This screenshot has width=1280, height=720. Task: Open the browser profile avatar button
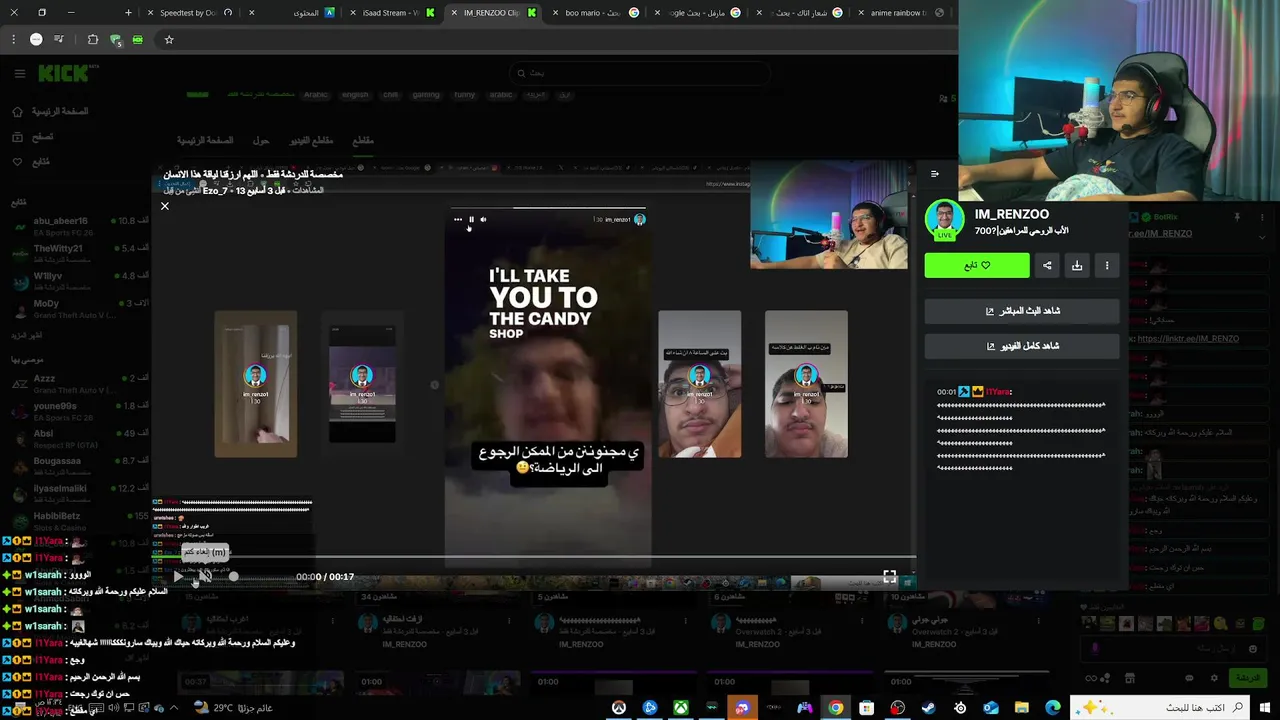pos(36,40)
